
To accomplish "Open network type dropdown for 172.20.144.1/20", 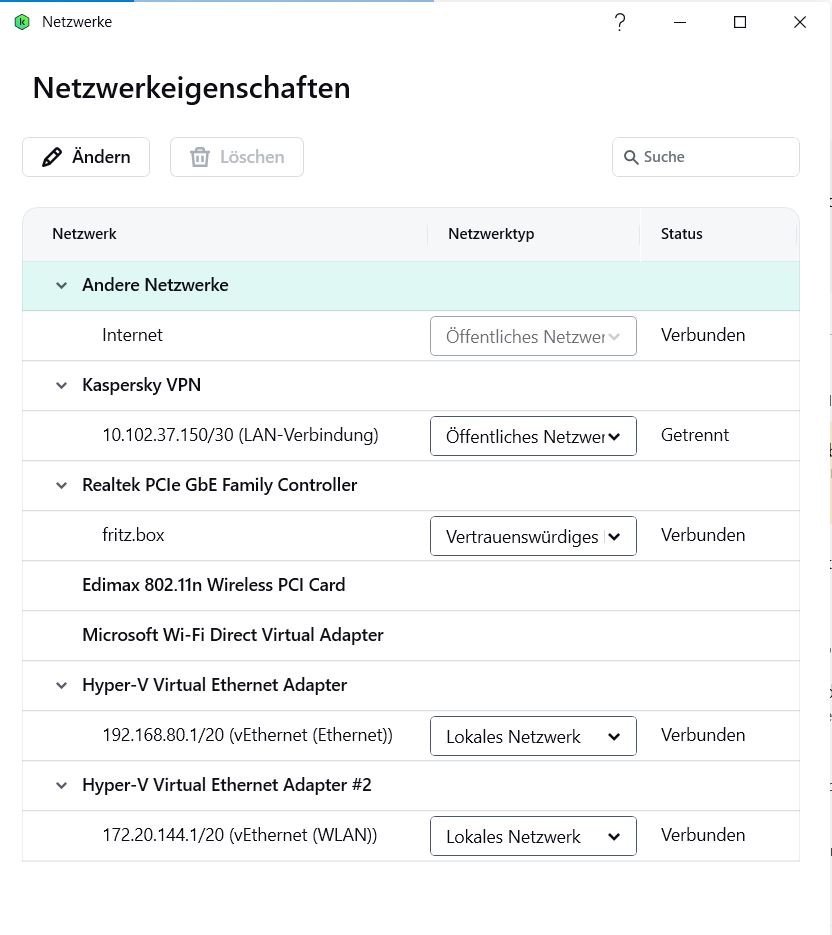I will pyautogui.click(x=533, y=836).
